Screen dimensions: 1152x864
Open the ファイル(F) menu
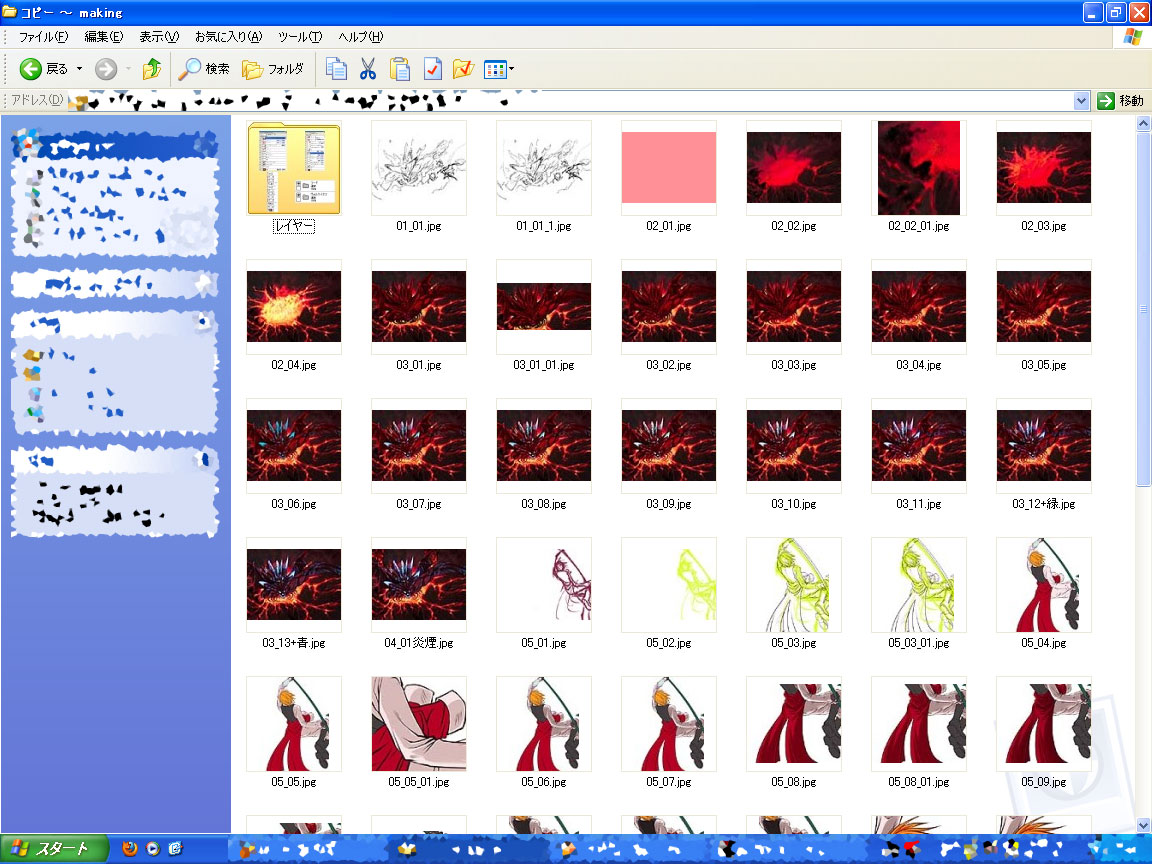click(43, 37)
